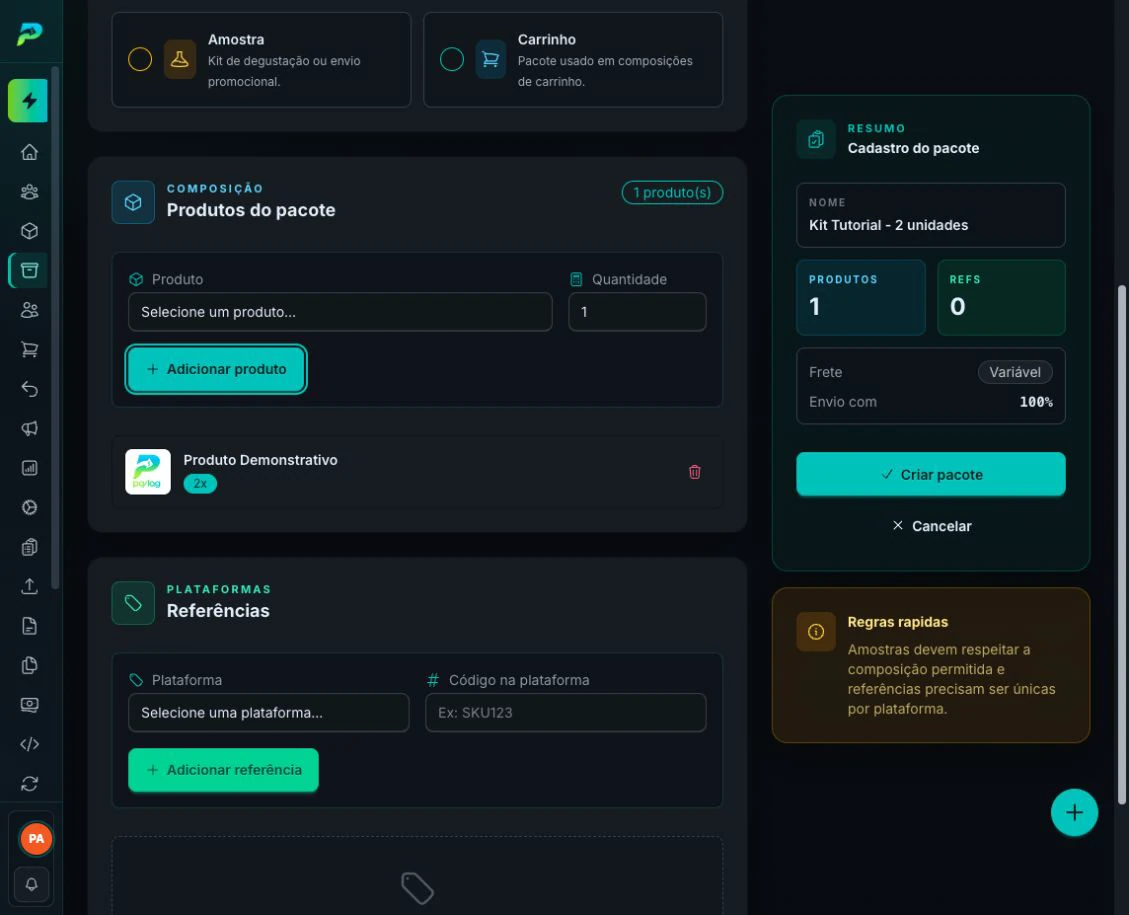The width and height of the screenshot is (1129, 915).
Task: Open the upload arrow sidebar icon
Action: pos(29,586)
